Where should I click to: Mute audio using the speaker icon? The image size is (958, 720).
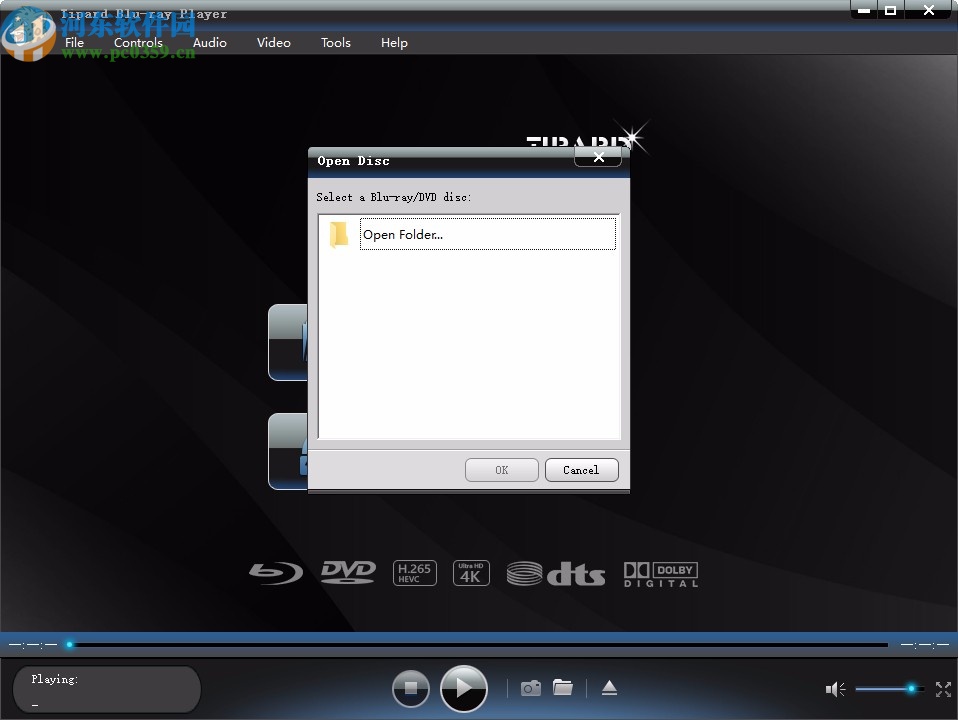(835, 689)
